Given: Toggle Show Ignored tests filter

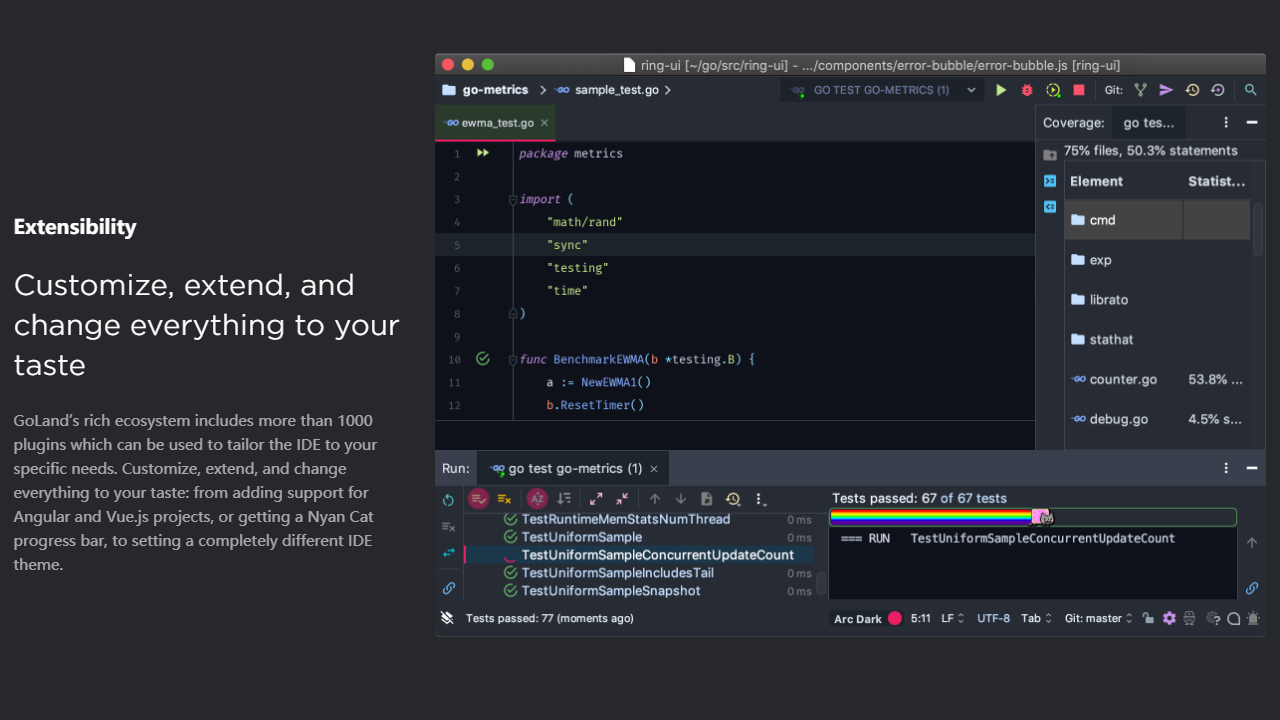Looking at the screenshot, I should coord(505,499).
